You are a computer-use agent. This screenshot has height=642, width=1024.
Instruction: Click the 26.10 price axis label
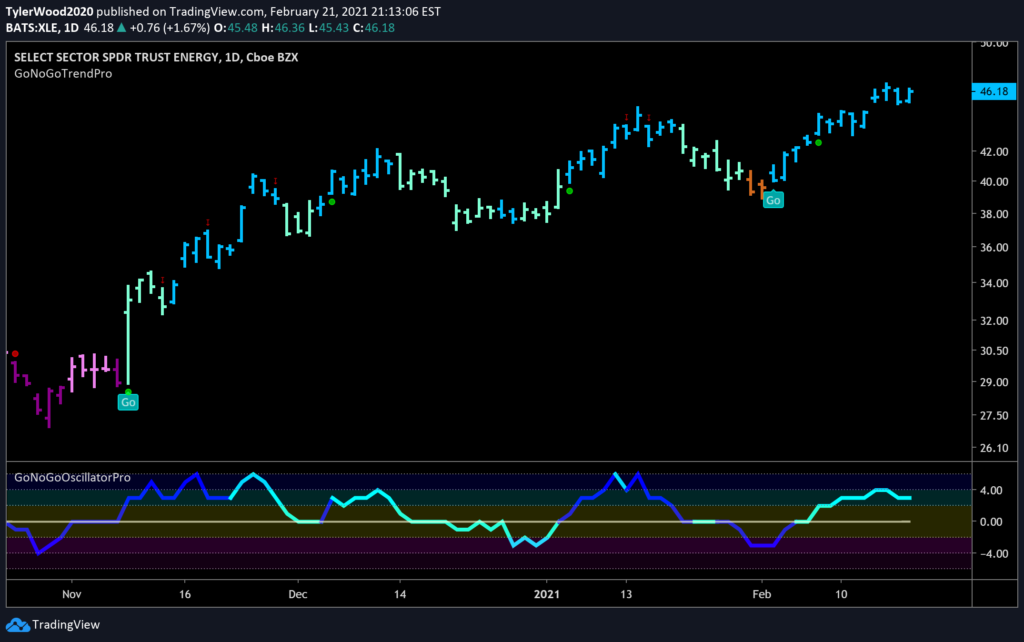pos(994,448)
